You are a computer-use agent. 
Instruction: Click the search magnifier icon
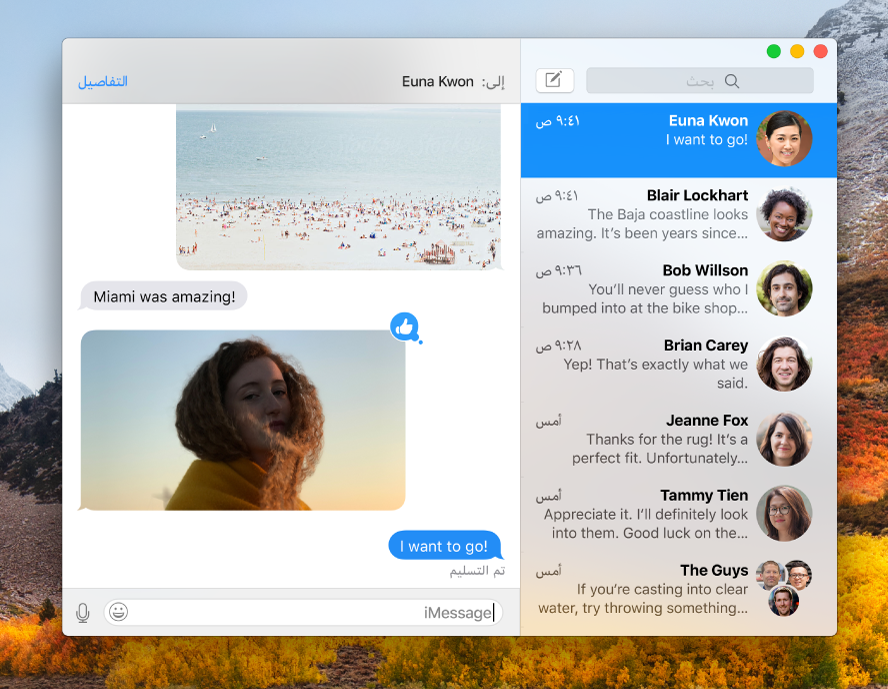[x=732, y=81]
